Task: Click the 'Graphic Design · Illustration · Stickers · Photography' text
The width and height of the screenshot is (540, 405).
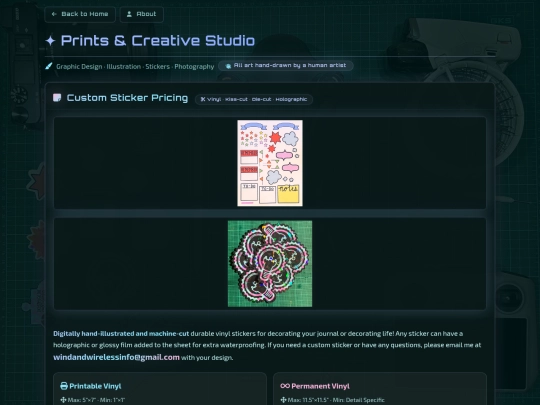Action: coord(135,66)
